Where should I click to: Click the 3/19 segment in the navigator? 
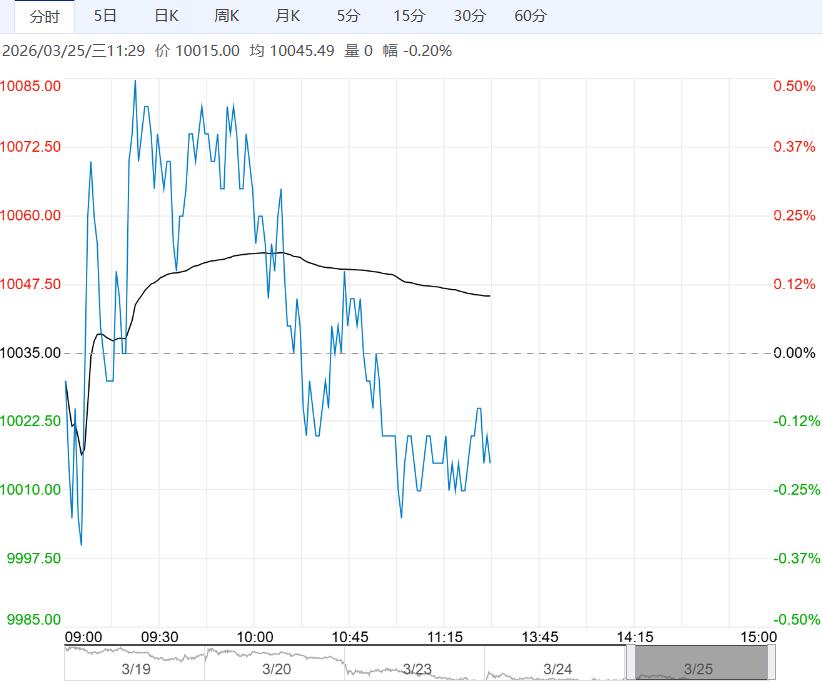(x=134, y=667)
